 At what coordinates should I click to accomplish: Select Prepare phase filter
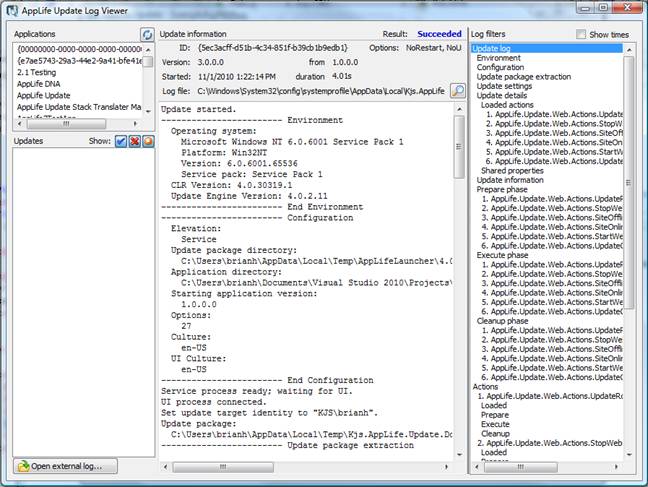[502, 190]
